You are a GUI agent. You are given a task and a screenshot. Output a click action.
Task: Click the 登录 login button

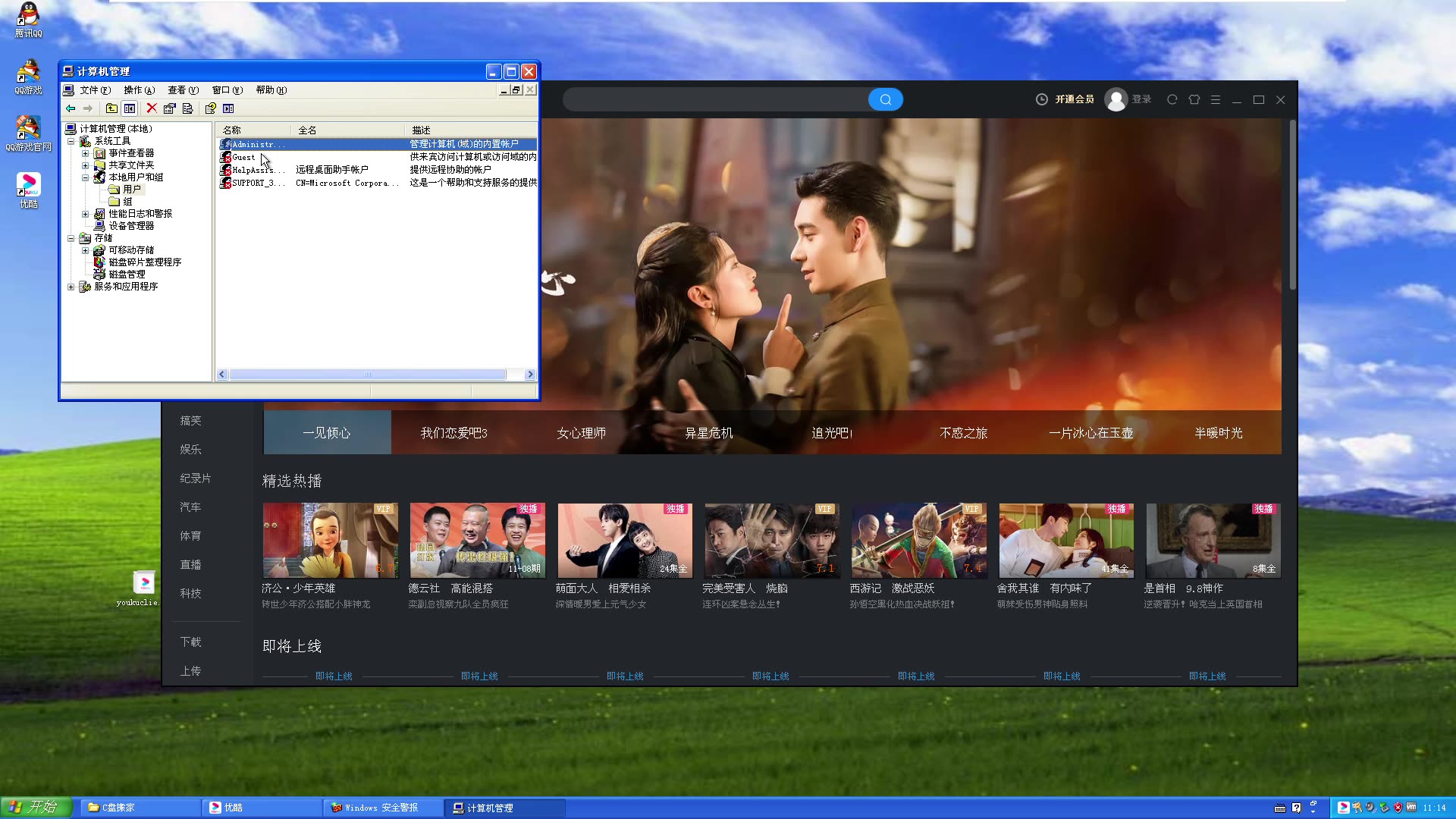coord(1141,99)
